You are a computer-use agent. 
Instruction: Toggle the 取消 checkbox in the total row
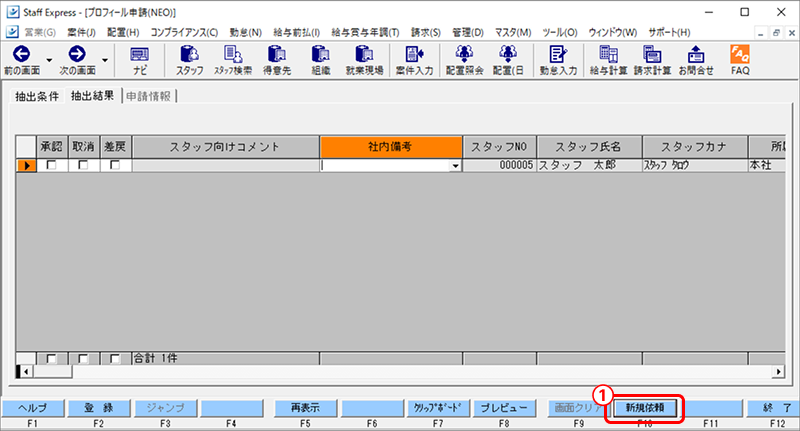83,359
